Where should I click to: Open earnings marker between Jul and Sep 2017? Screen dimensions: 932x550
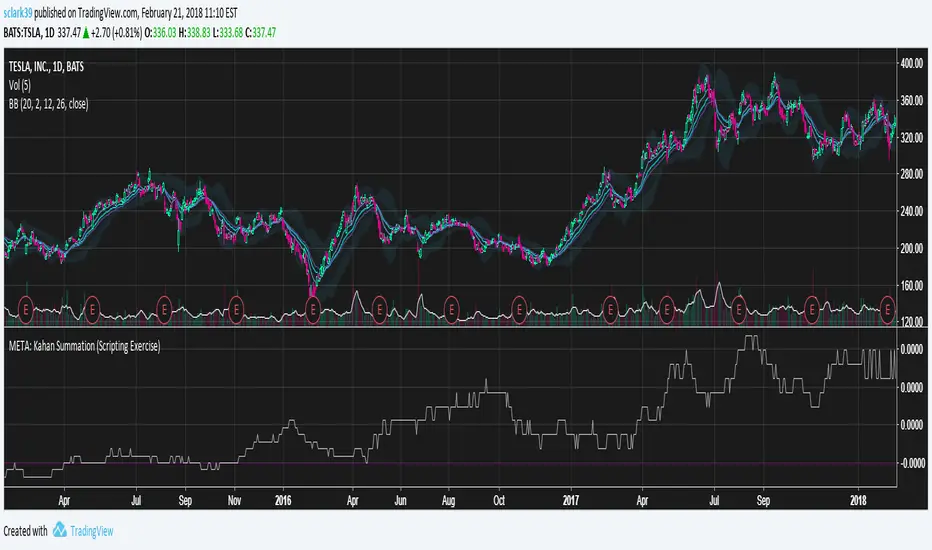click(x=739, y=309)
